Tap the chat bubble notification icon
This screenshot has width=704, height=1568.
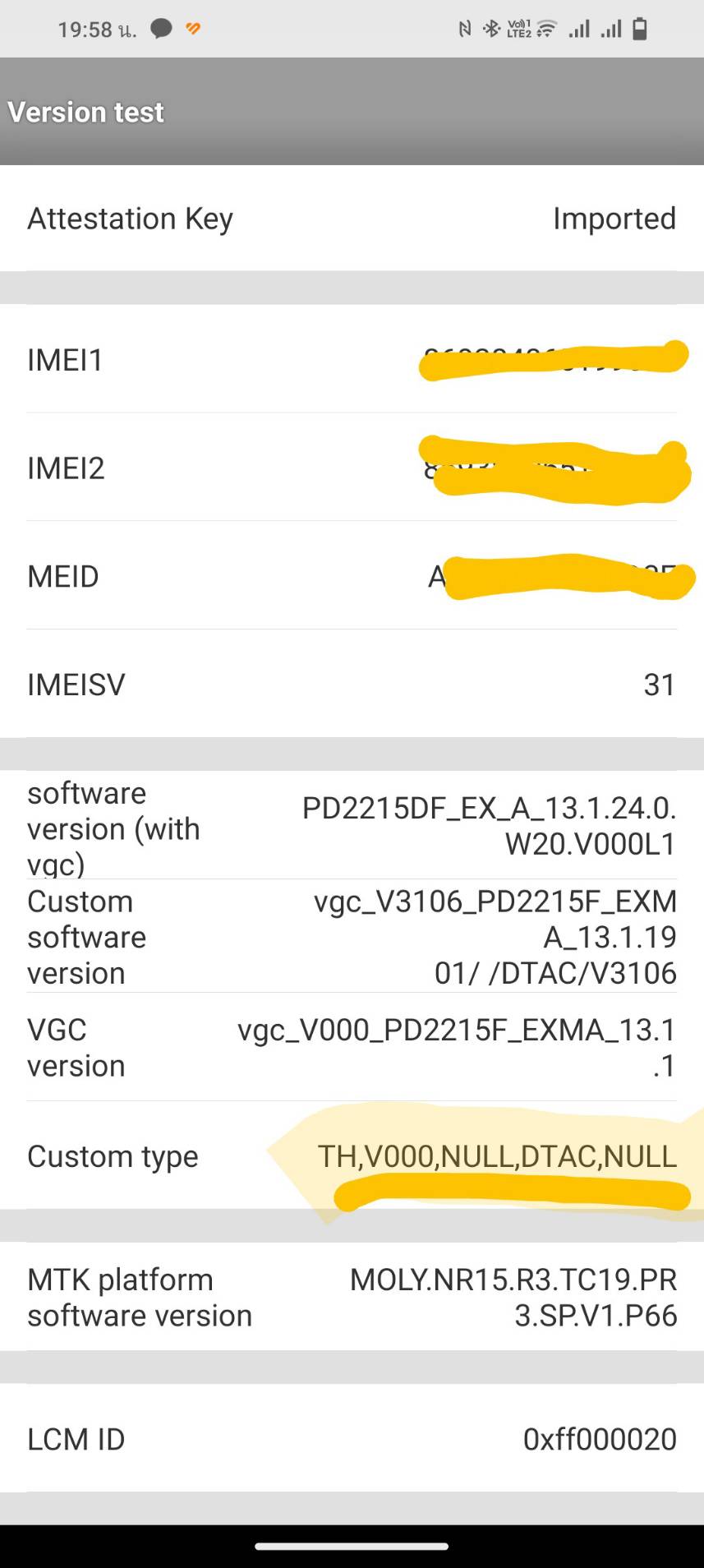pyautogui.click(x=162, y=30)
